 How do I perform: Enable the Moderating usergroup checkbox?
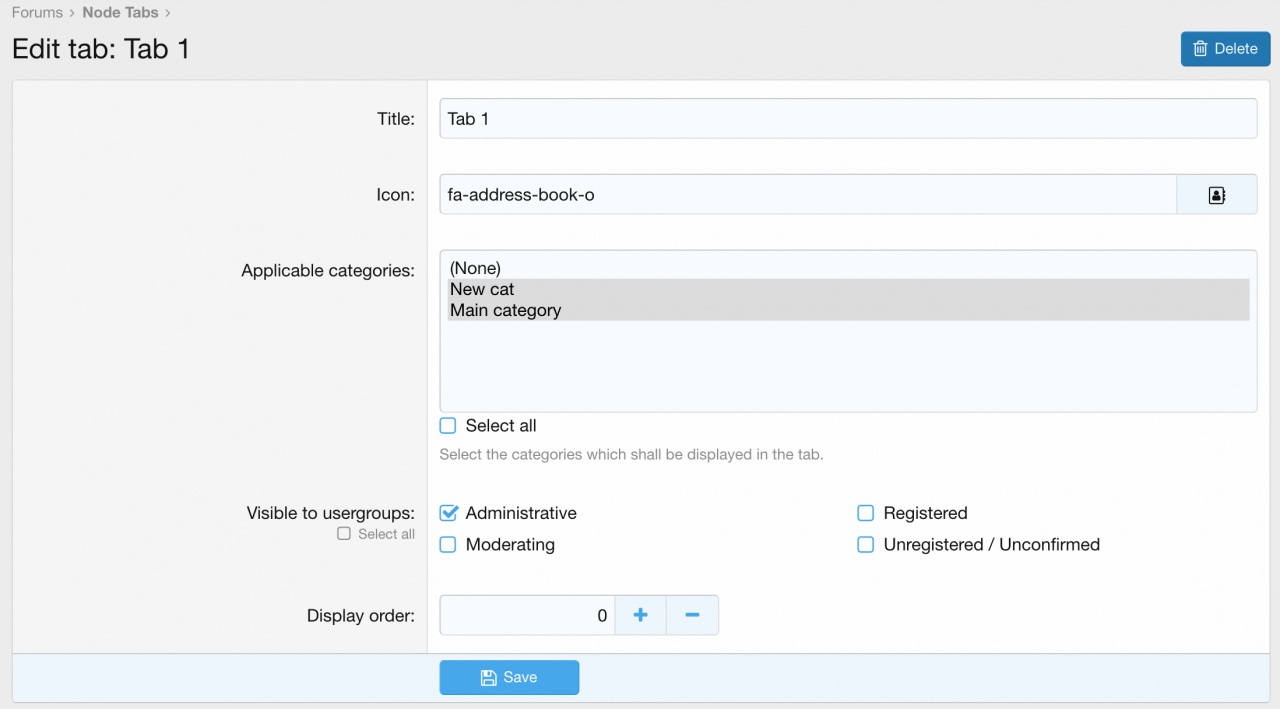449,545
